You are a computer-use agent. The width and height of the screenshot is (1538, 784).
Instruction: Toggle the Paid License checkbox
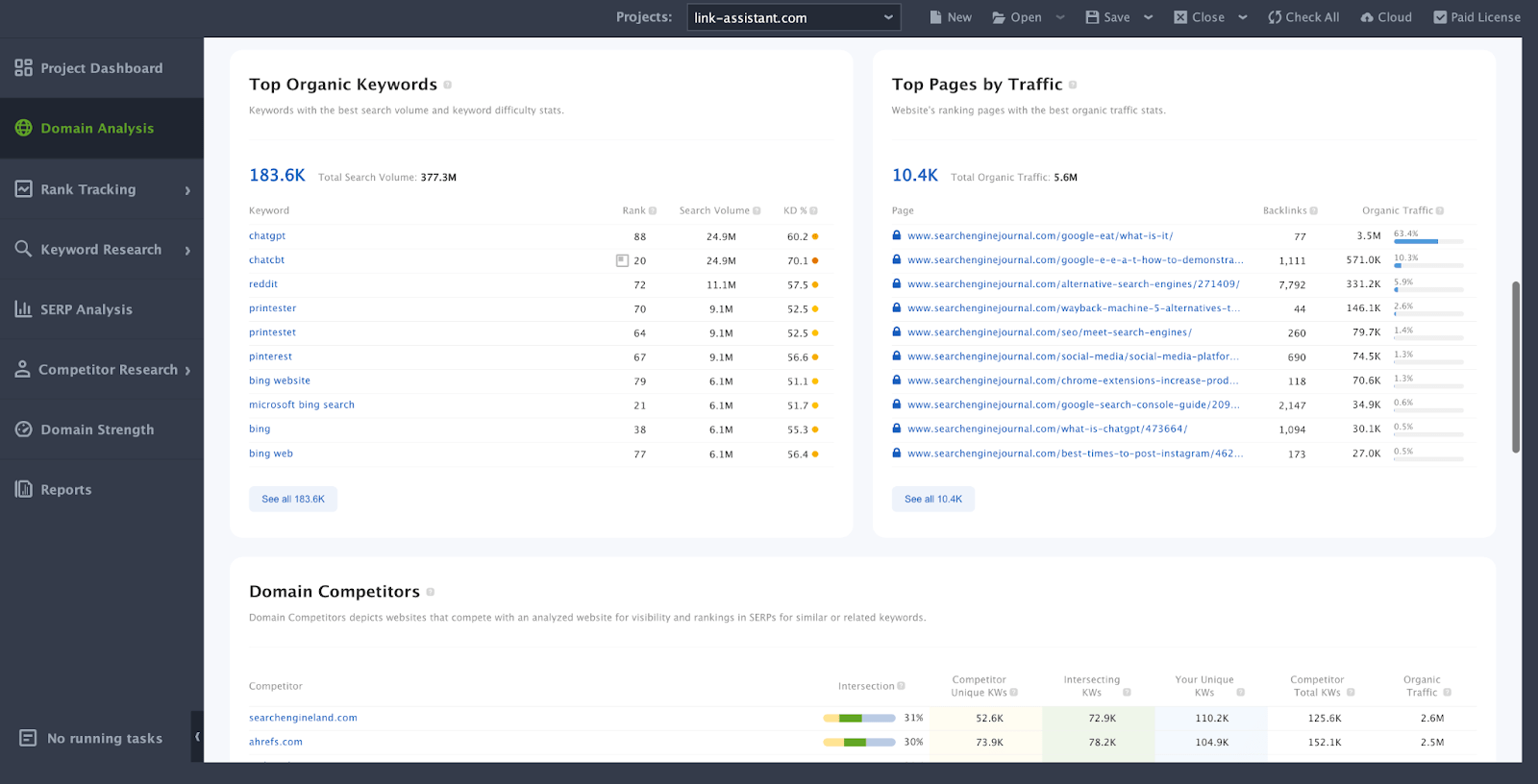[x=1440, y=17]
